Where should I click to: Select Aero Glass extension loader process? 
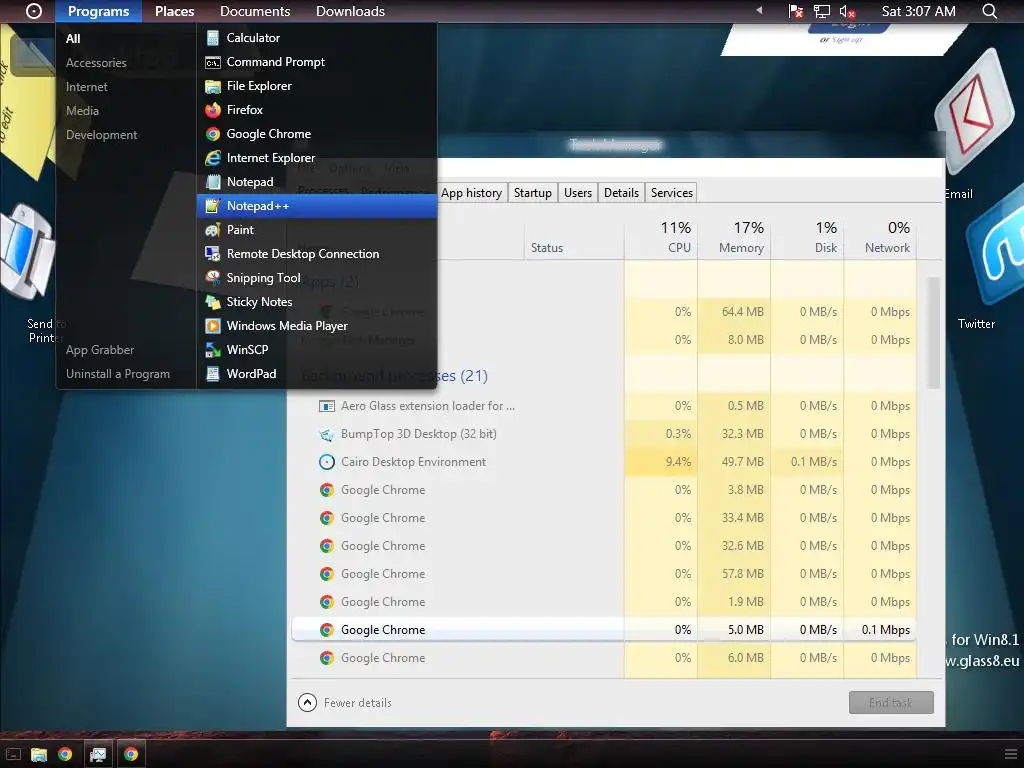coord(603,406)
